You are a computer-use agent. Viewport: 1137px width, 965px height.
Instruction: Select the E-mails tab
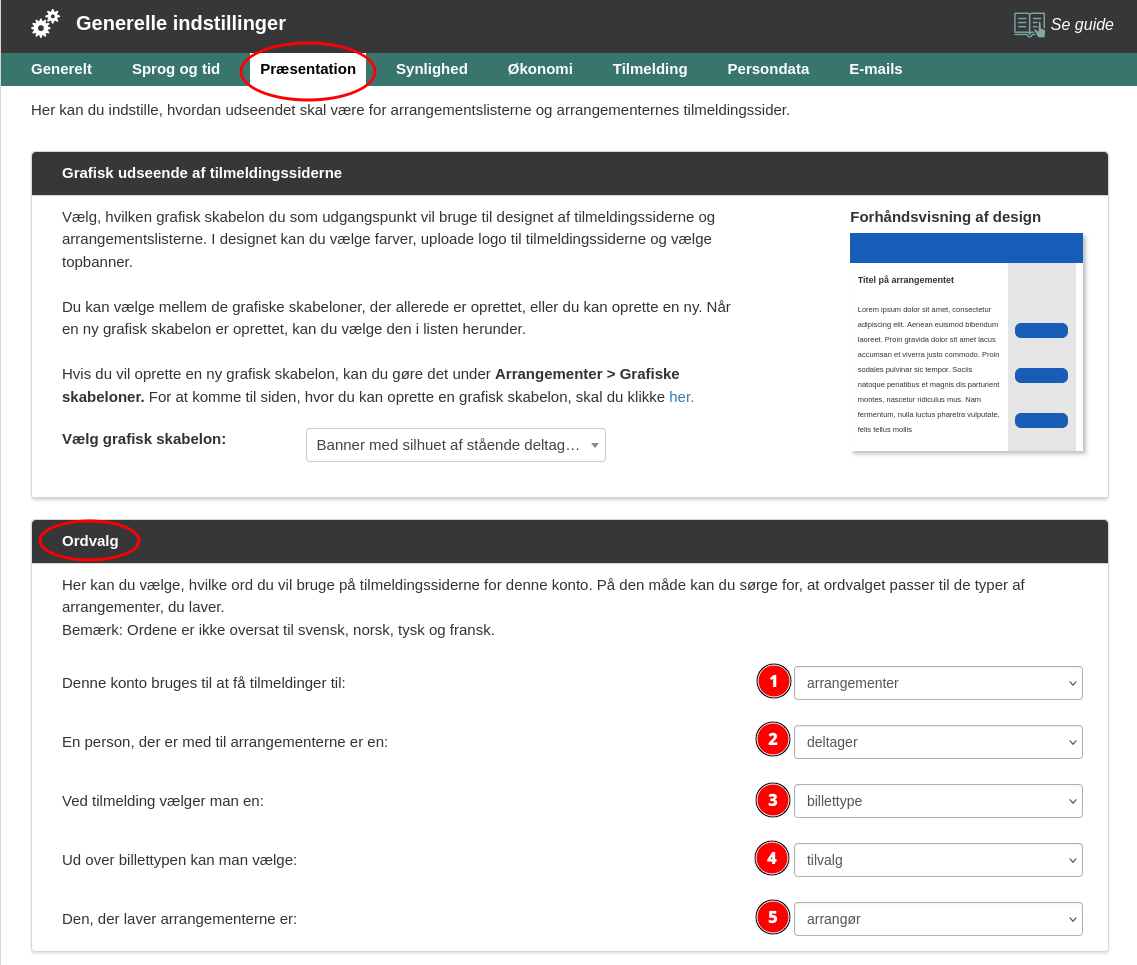click(x=875, y=69)
